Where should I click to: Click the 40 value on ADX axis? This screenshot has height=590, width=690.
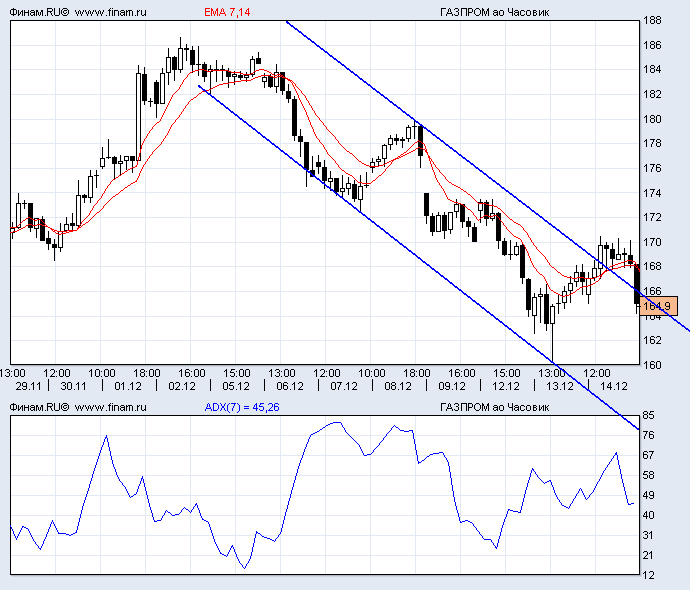point(649,515)
